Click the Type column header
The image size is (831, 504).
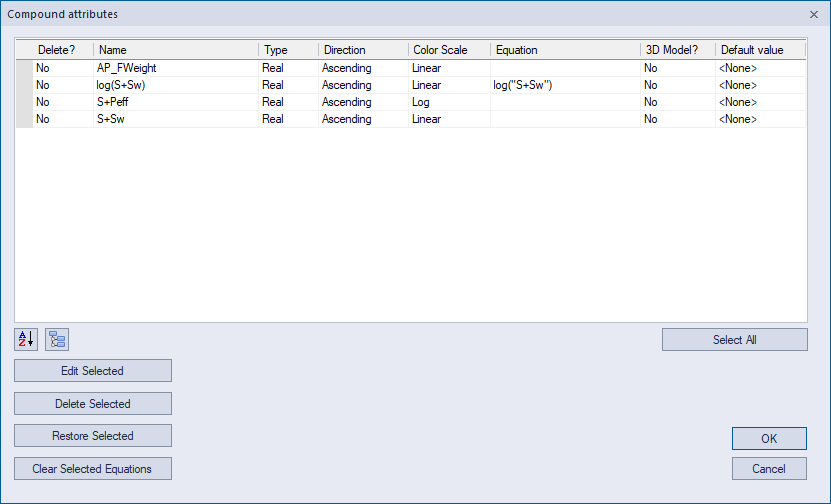click(288, 50)
